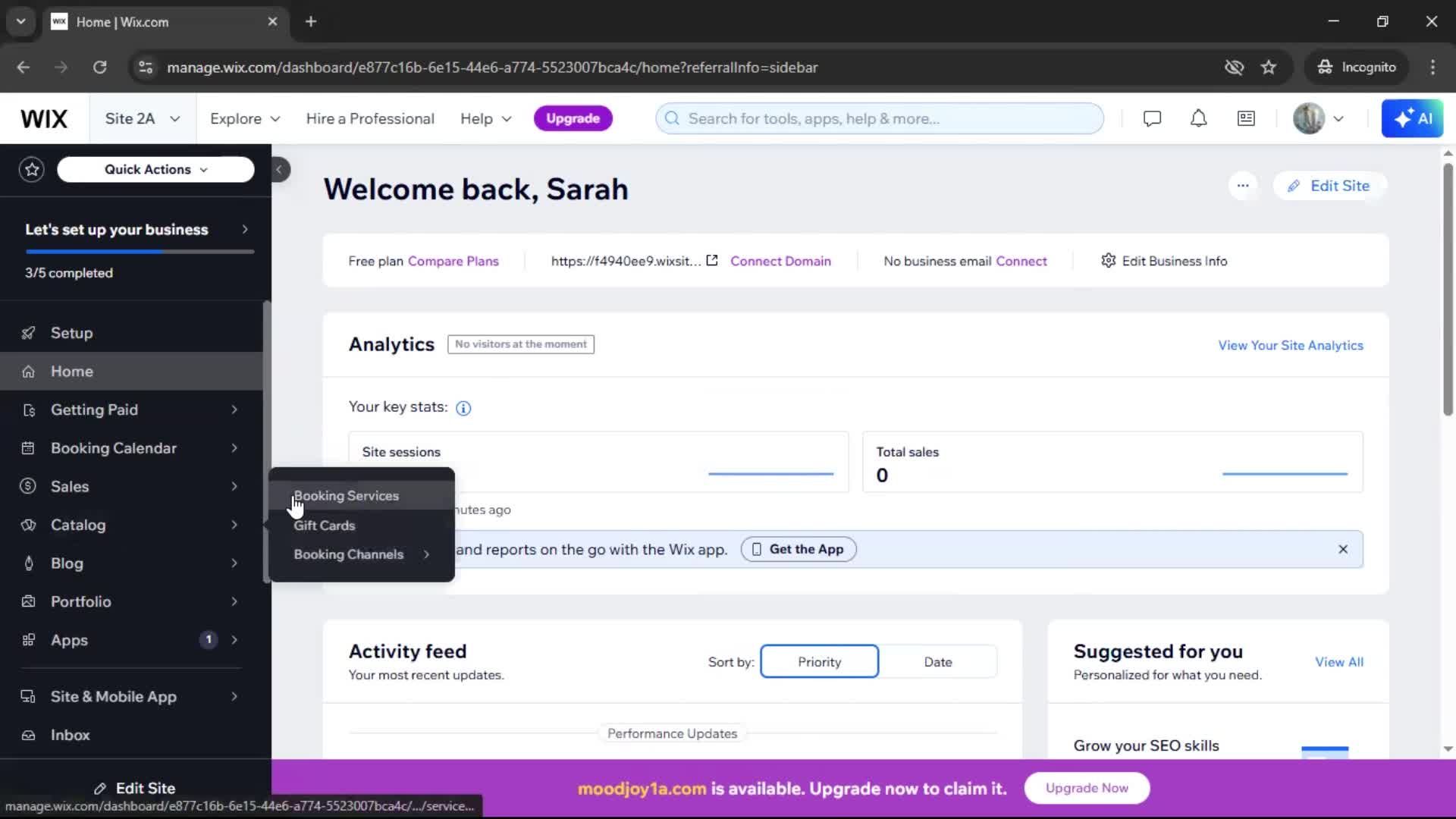Expand the Sales submenu
The height and width of the screenshot is (819, 1456).
coord(234,487)
